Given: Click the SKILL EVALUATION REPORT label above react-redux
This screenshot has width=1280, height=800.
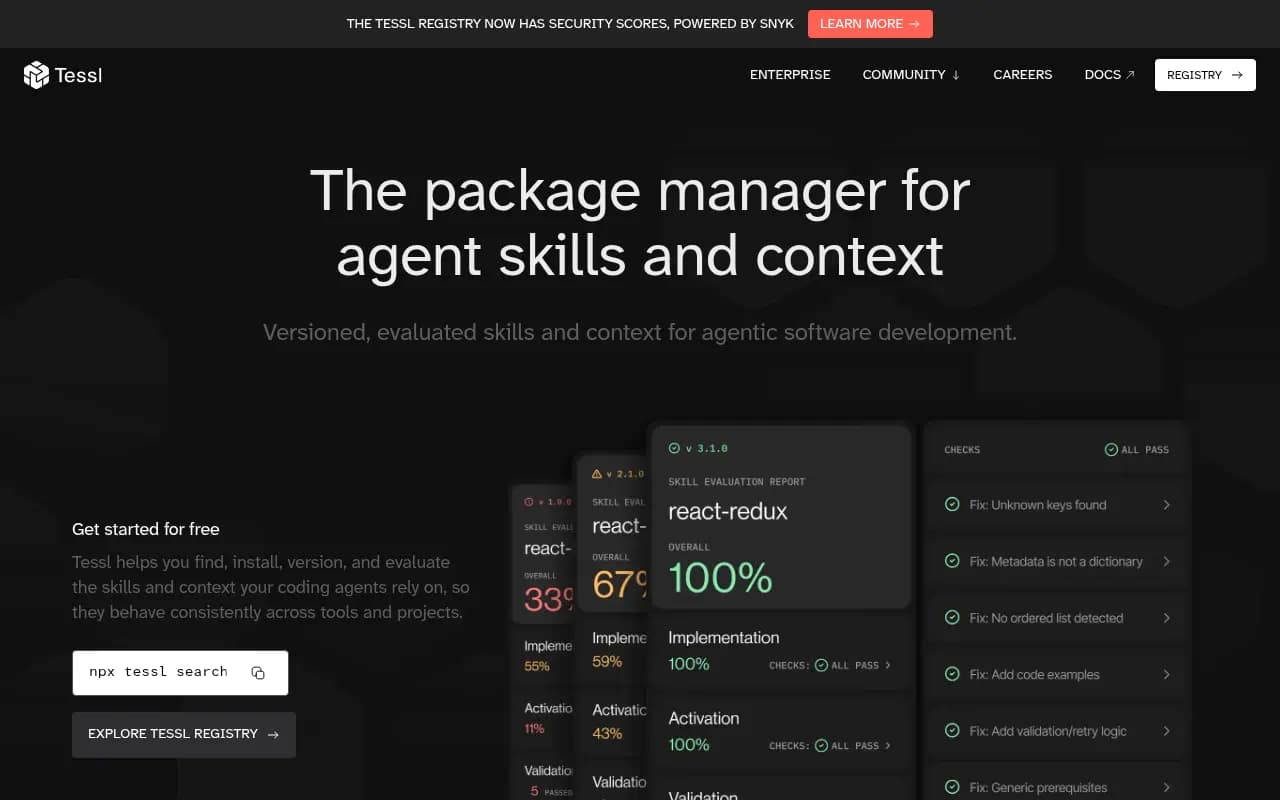Looking at the screenshot, I should coord(737,482).
